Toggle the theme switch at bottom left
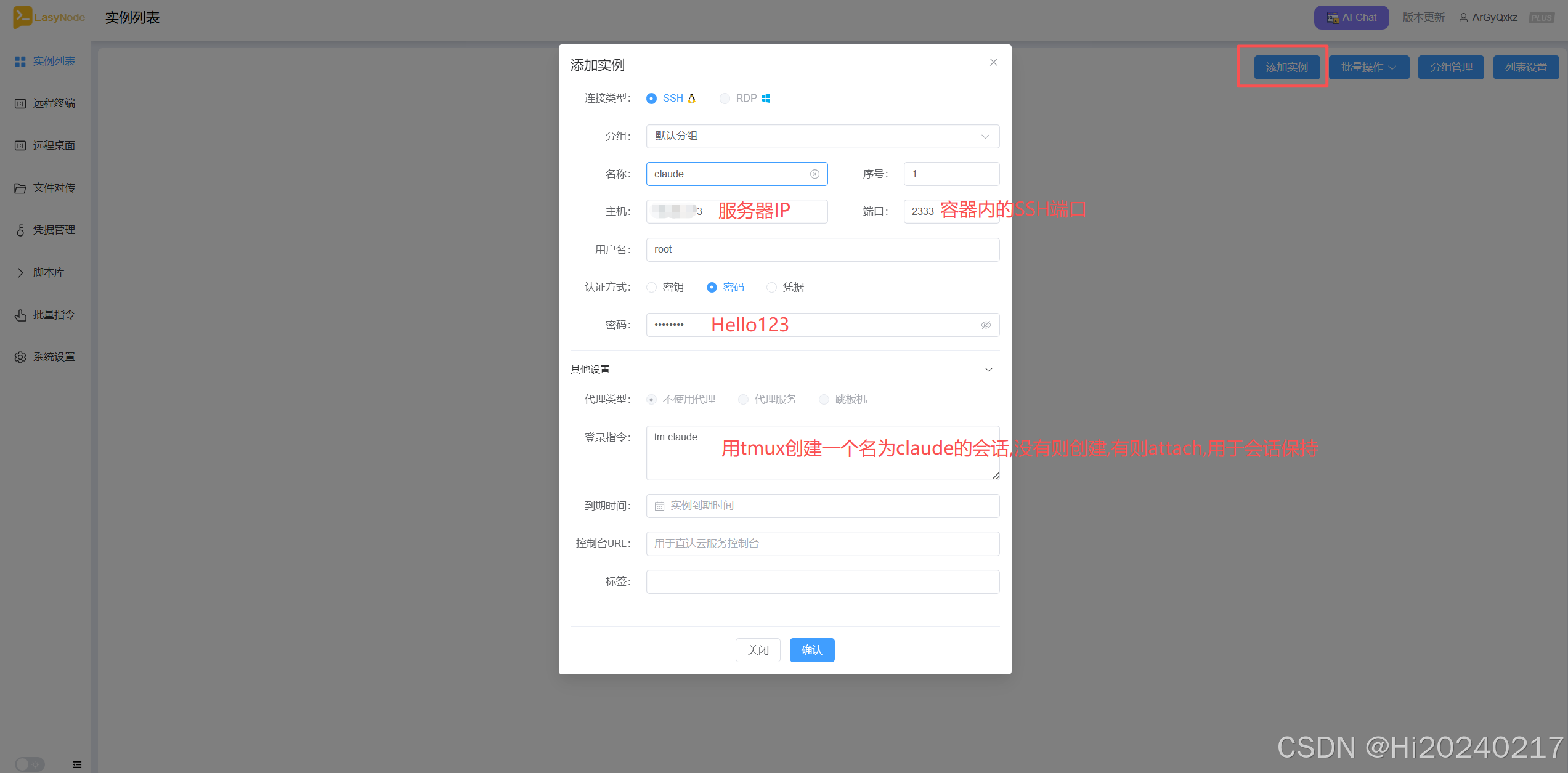 coord(30,764)
